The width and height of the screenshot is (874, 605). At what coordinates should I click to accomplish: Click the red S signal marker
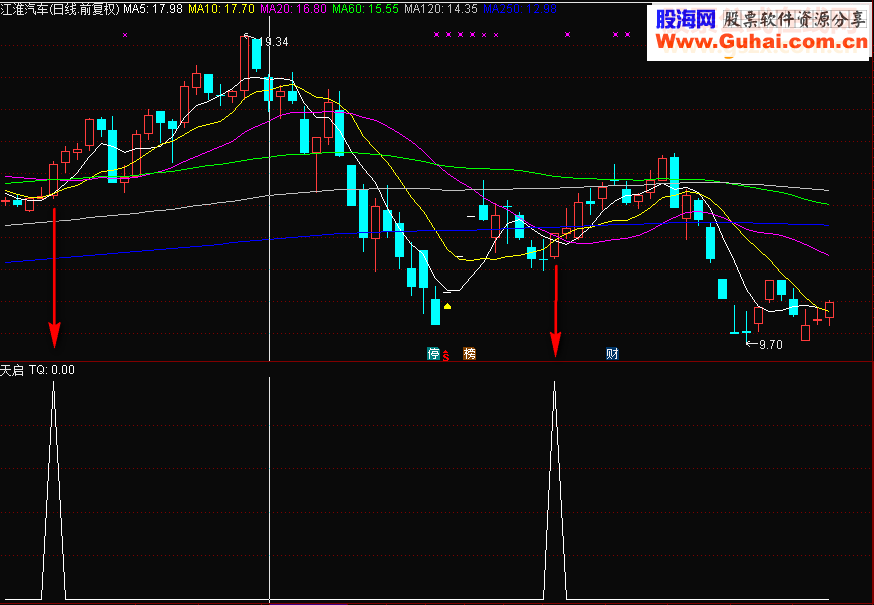(446, 355)
